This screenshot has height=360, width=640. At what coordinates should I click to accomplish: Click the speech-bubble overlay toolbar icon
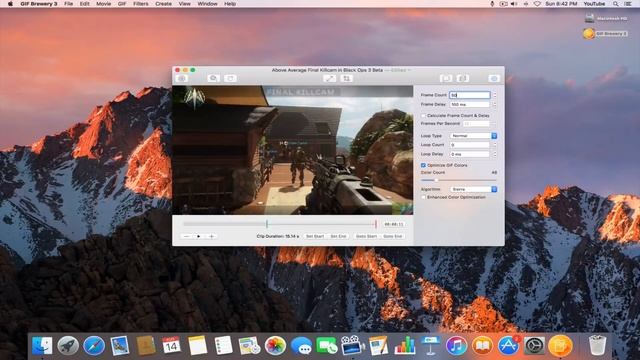click(213, 78)
